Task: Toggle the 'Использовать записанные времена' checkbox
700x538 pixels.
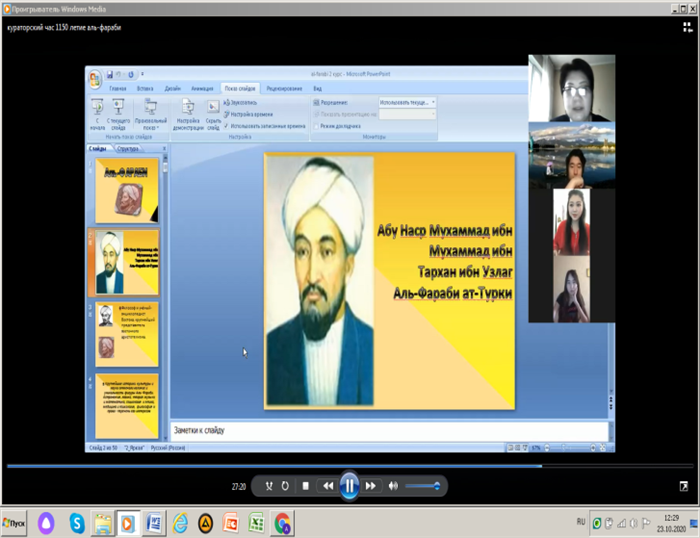Action: (227, 126)
